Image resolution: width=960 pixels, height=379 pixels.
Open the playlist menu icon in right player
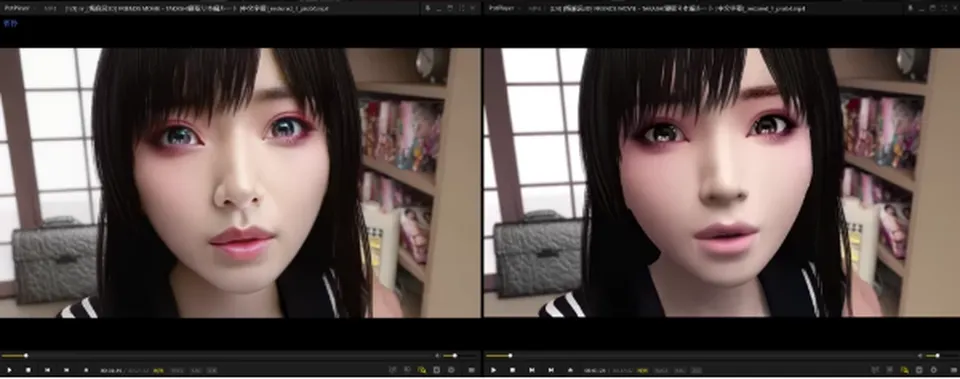953,370
